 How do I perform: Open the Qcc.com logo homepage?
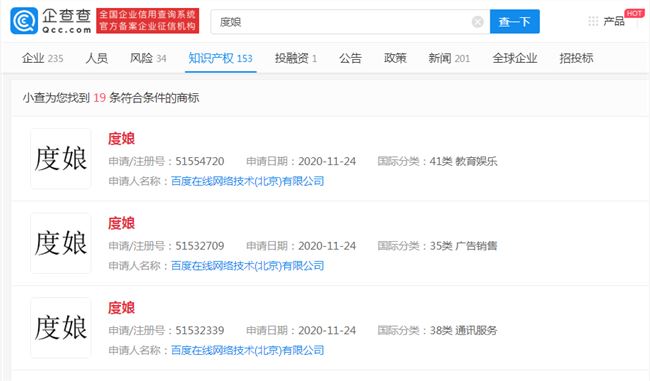tap(51, 21)
